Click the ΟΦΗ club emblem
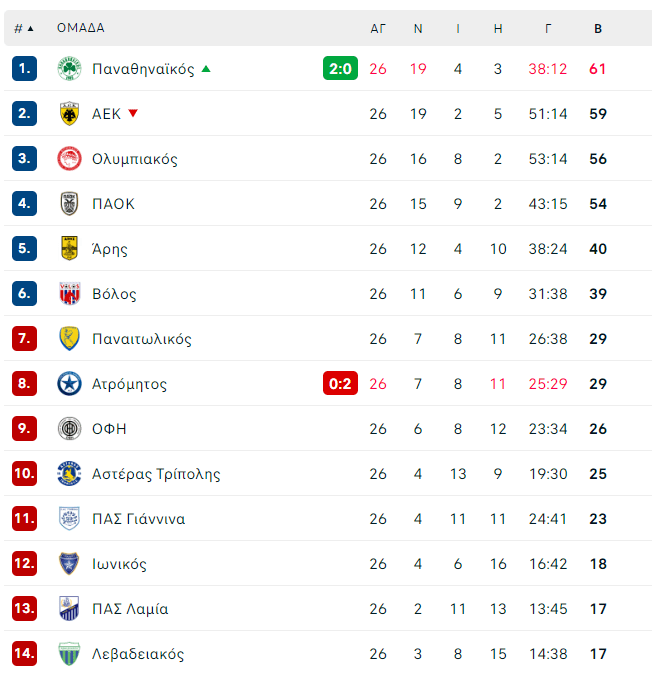652x675 pixels. tap(69, 429)
